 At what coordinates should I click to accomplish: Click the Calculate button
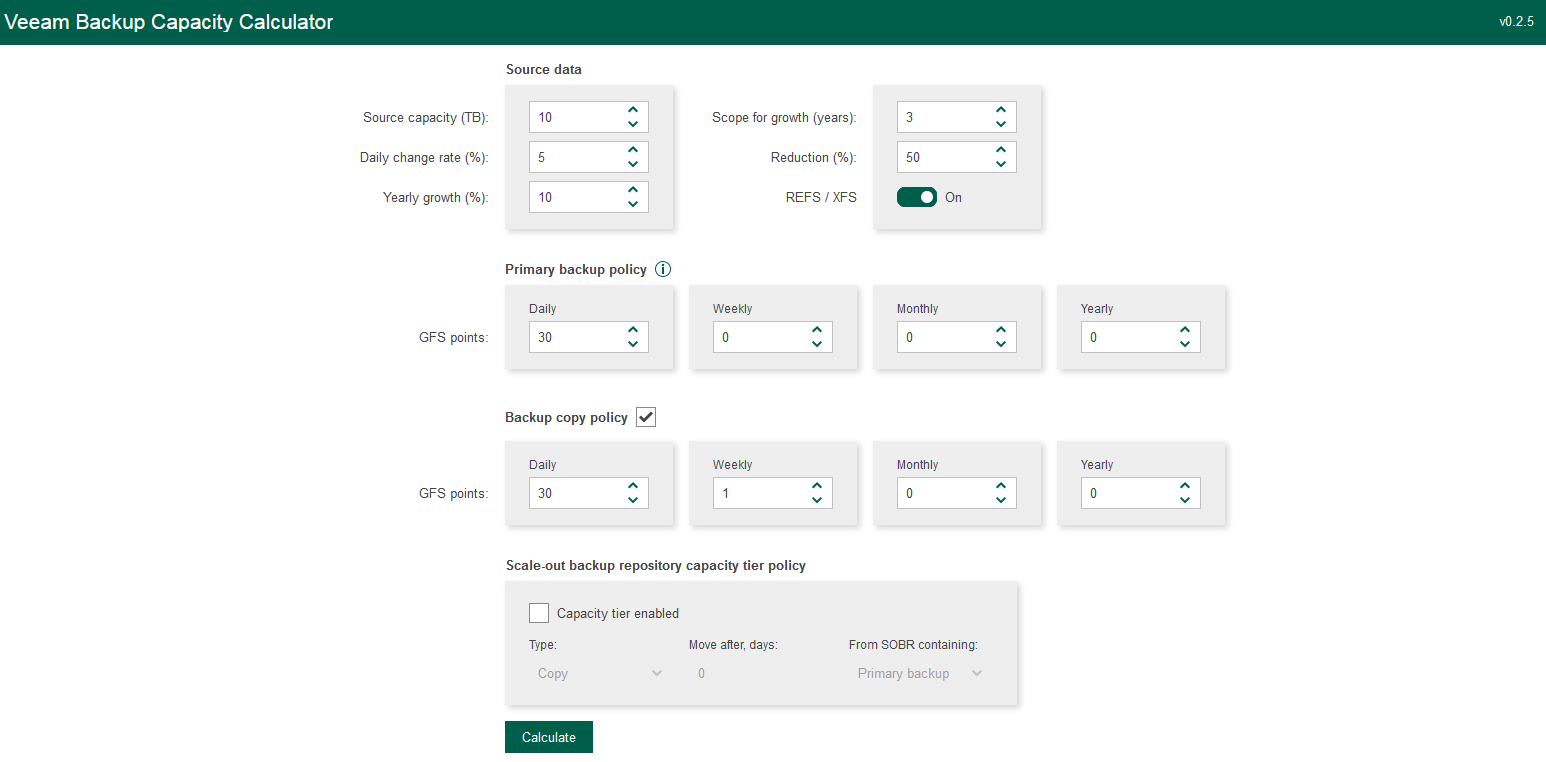click(x=549, y=737)
